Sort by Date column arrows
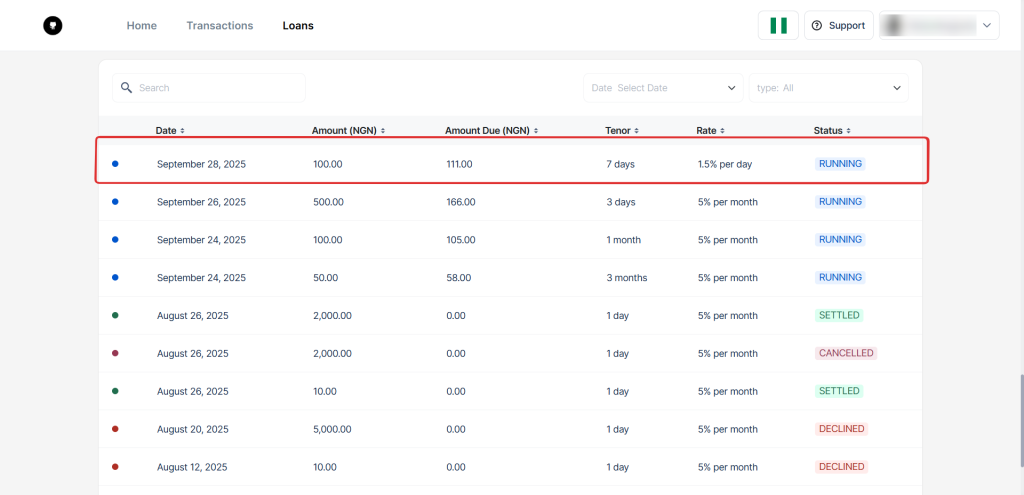This screenshot has height=495, width=1024. [182, 131]
